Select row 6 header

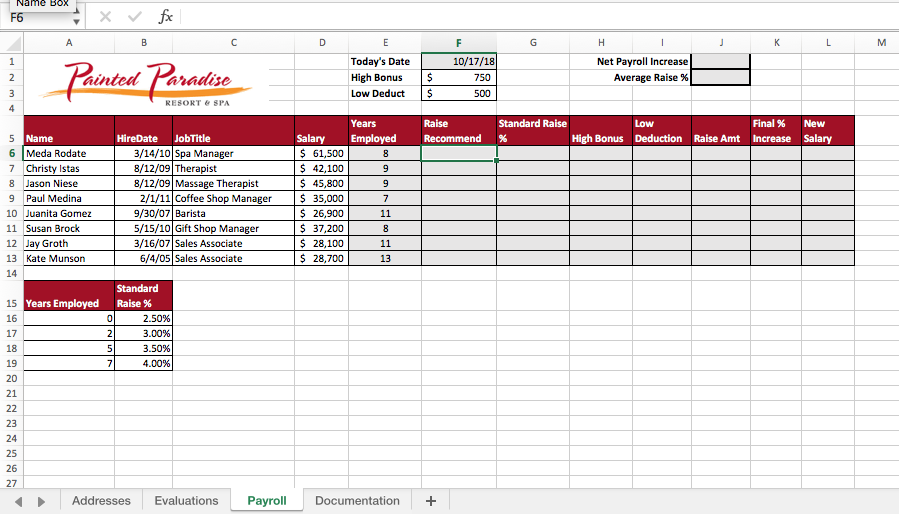click(11, 153)
